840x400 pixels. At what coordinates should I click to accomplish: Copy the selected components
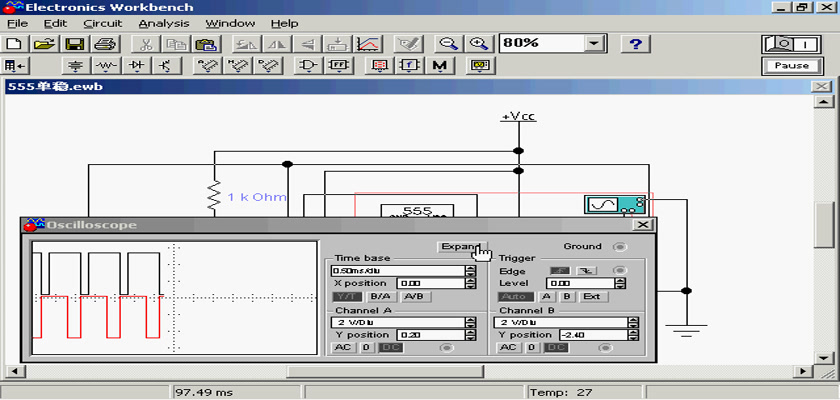pyautogui.click(x=175, y=43)
